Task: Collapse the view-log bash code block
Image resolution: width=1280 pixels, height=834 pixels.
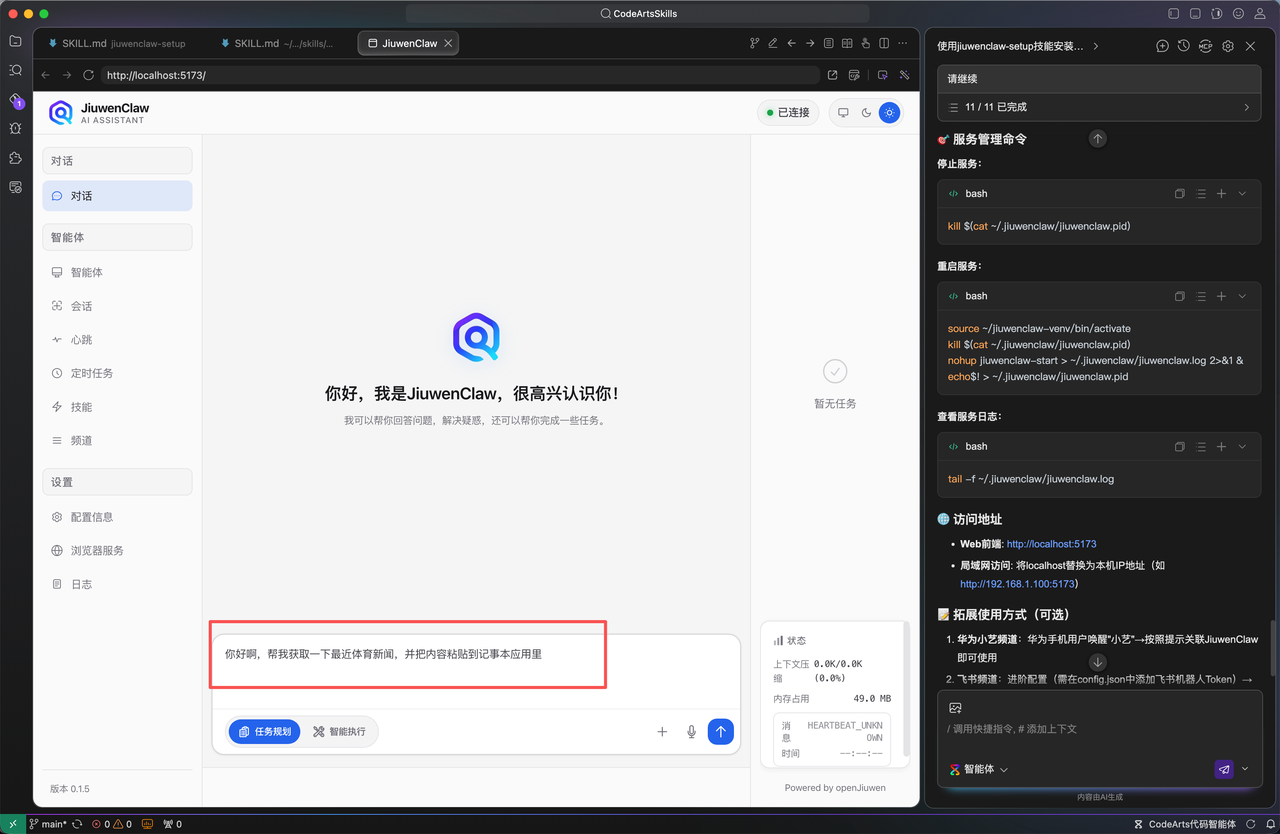Action: tap(1242, 447)
